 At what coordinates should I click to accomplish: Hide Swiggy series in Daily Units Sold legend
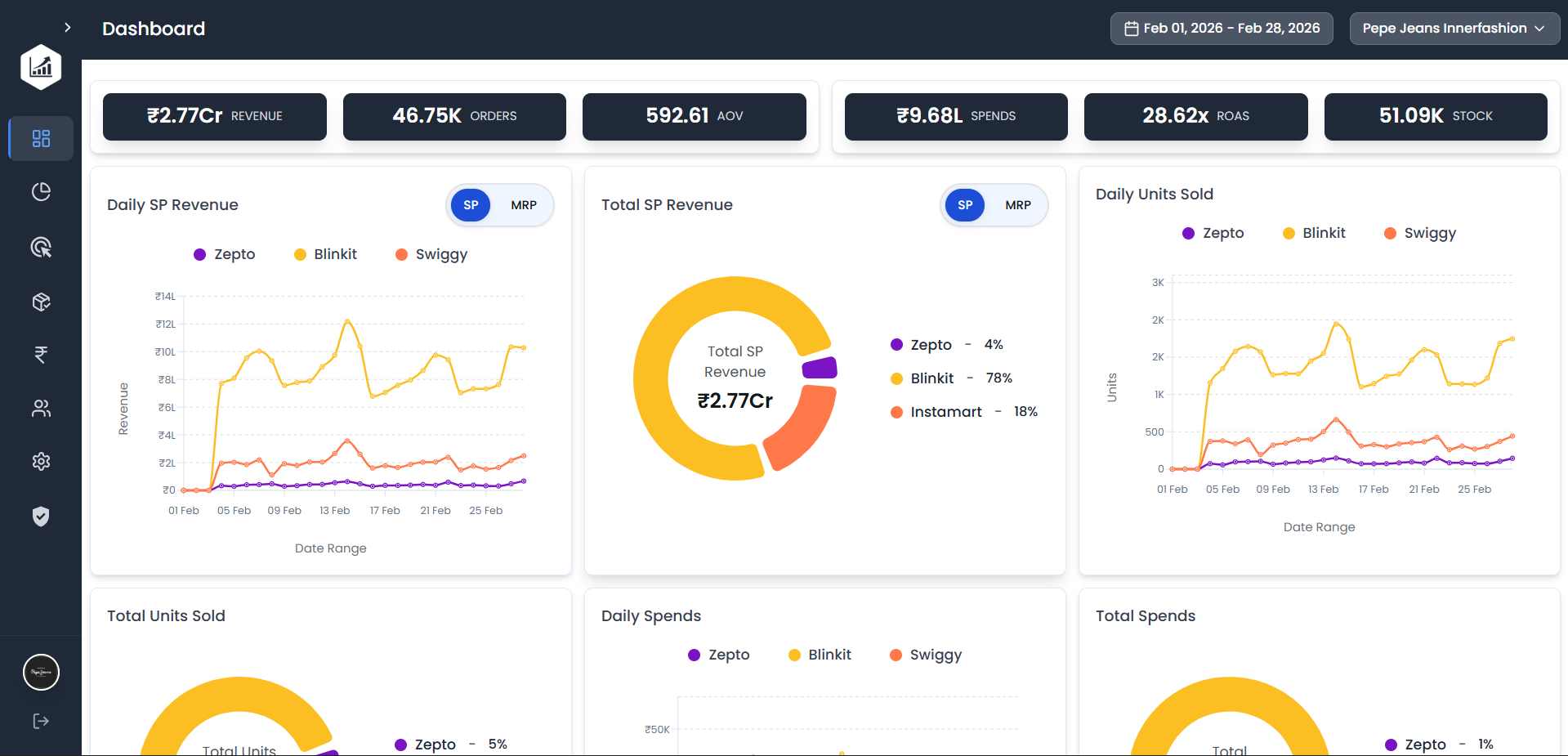pyautogui.click(x=1420, y=233)
